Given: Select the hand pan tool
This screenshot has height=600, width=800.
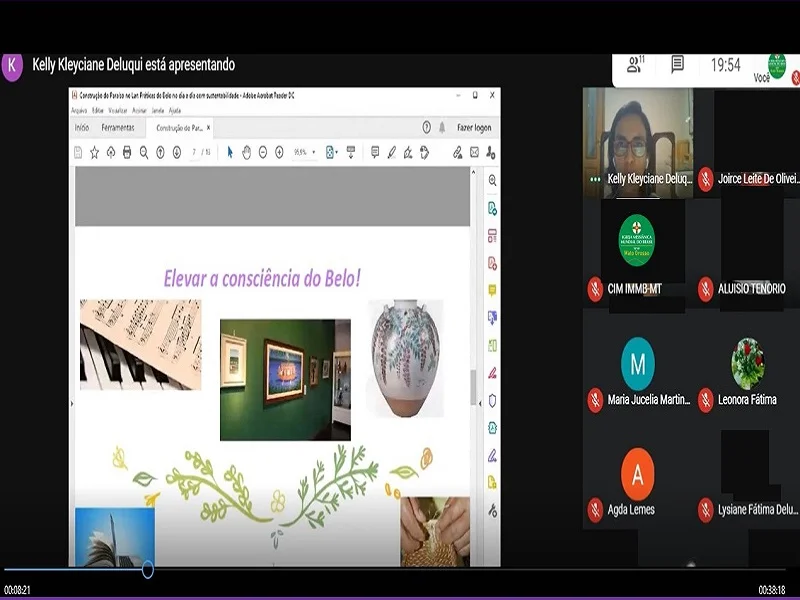Looking at the screenshot, I should 246,153.
